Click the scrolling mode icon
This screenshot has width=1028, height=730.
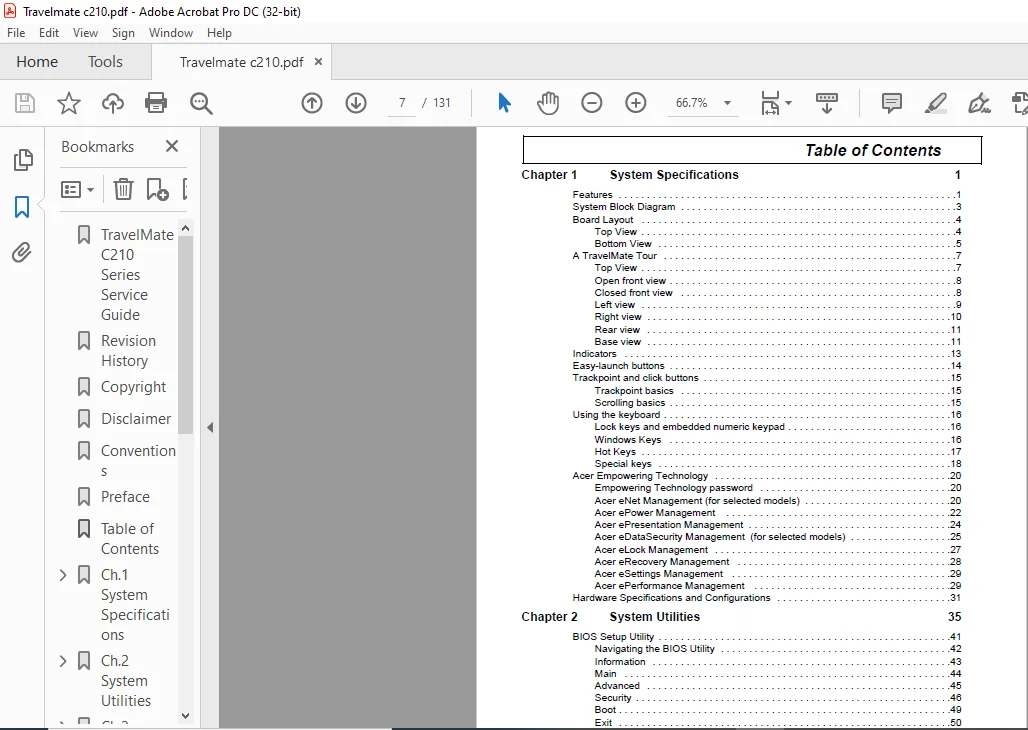coord(827,103)
